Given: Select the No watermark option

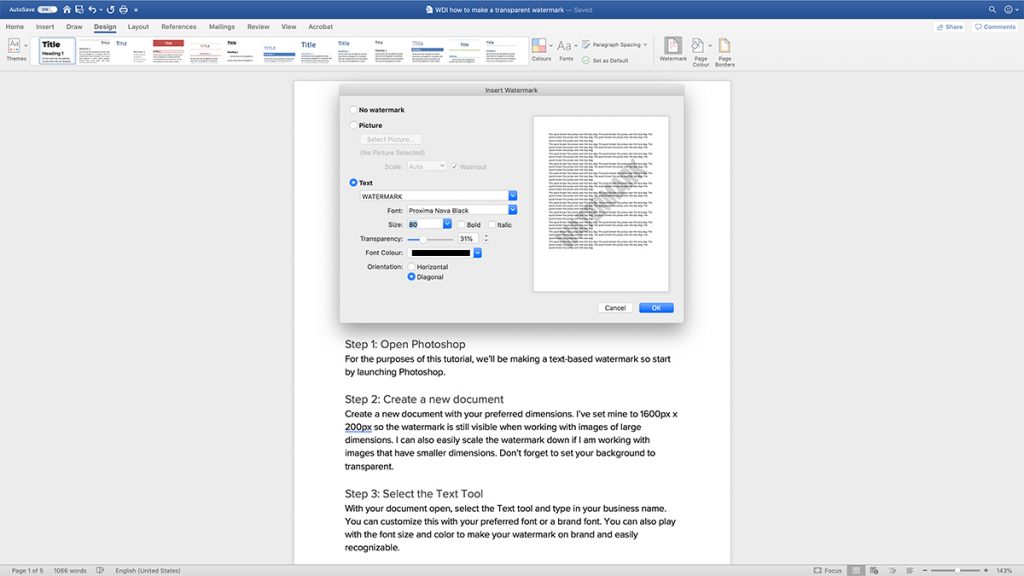Looking at the screenshot, I should point(354,110).
